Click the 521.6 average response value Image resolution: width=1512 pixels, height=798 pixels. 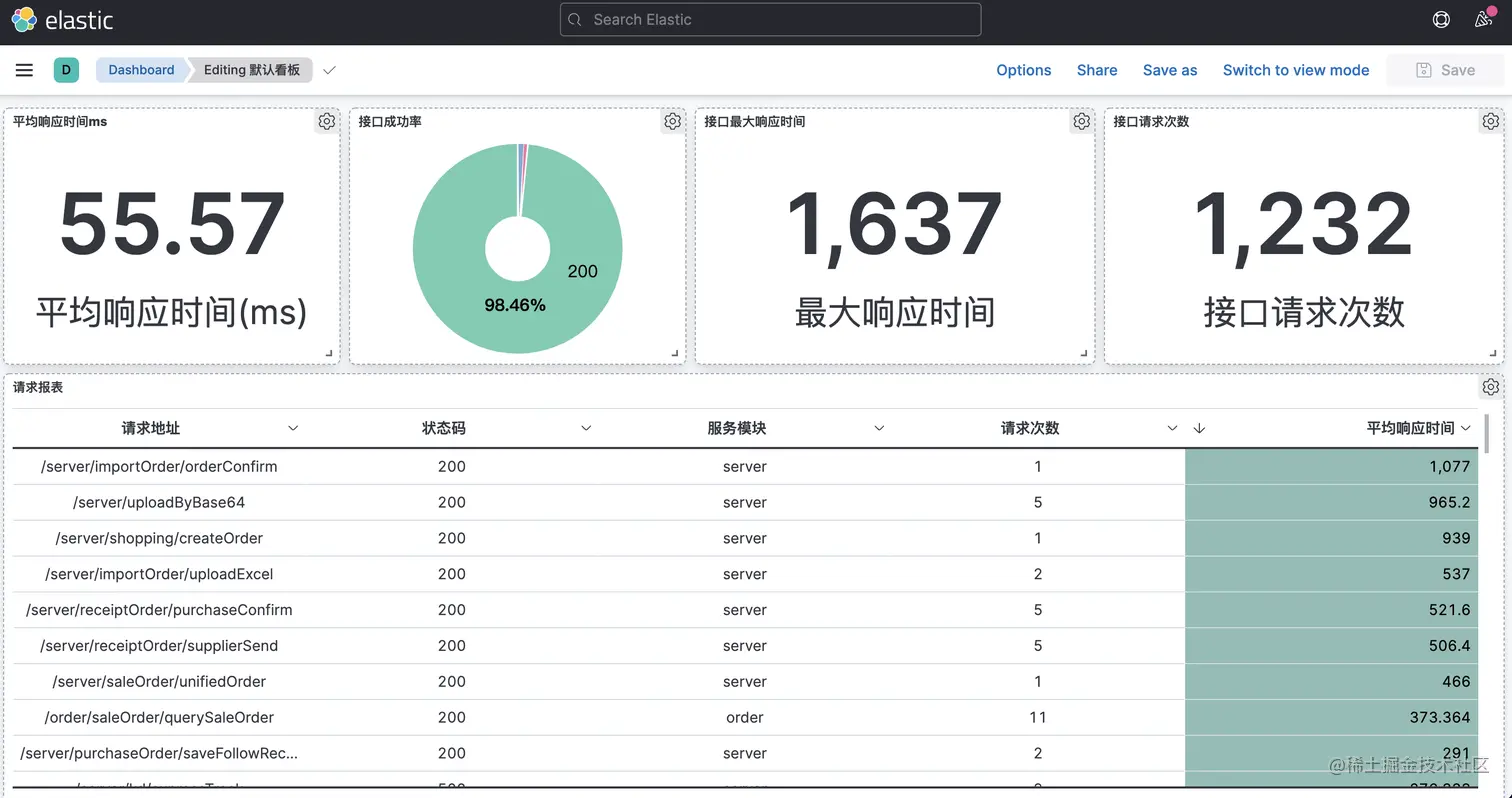[1450, 610]
